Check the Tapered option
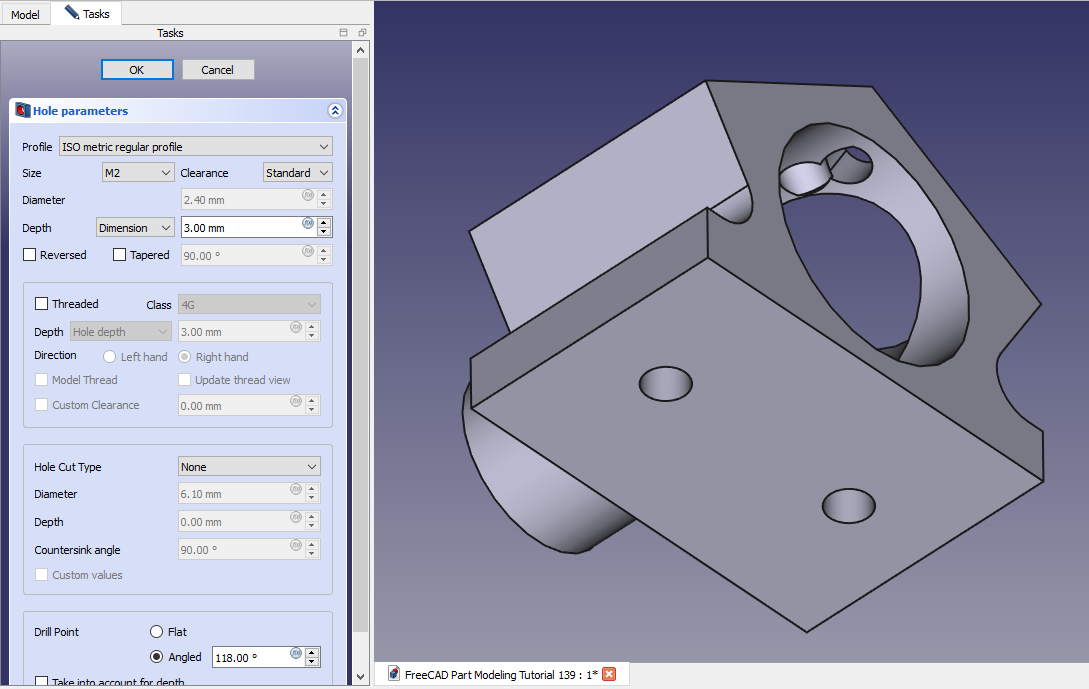Image resolution: width=1089 pixels, height=689 pixels. (120, 255)
